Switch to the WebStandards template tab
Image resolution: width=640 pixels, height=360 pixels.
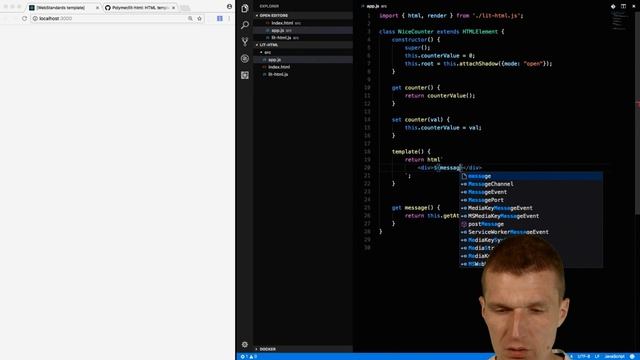point(63,8)
